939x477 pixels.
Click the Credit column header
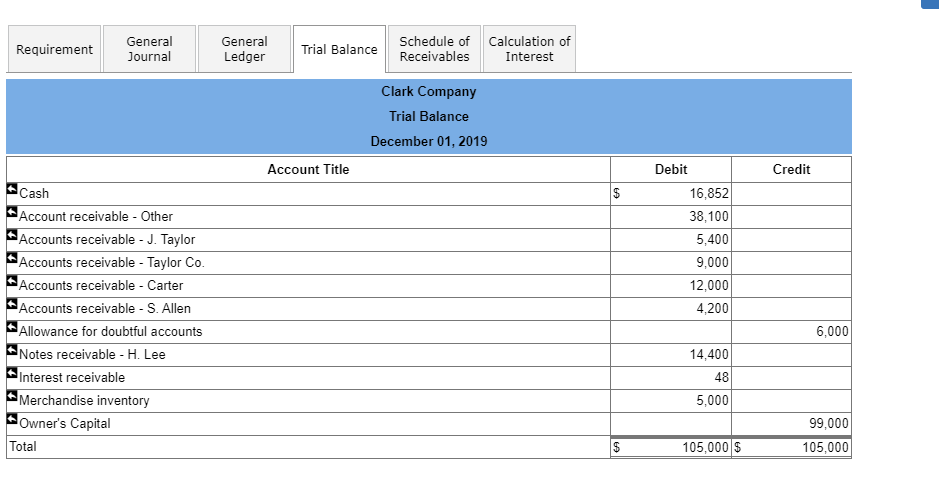791,169
